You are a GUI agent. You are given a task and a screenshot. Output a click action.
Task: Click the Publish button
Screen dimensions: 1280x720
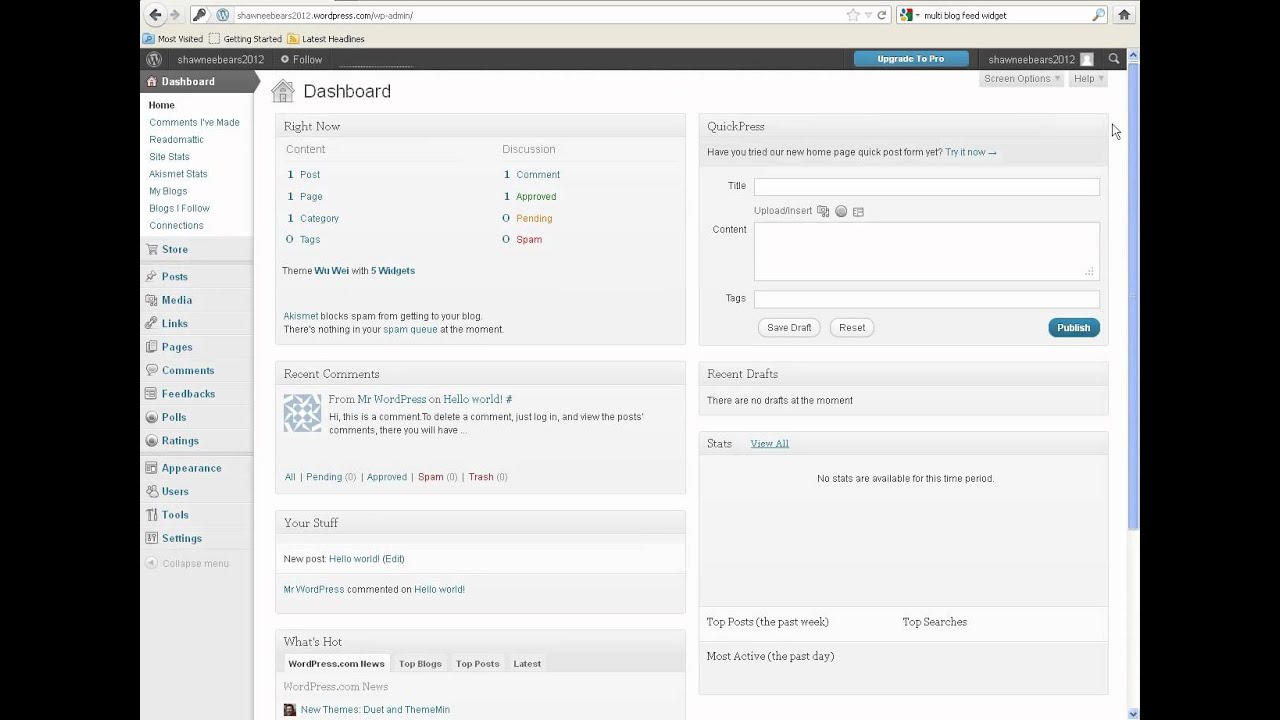(1074, 328)
